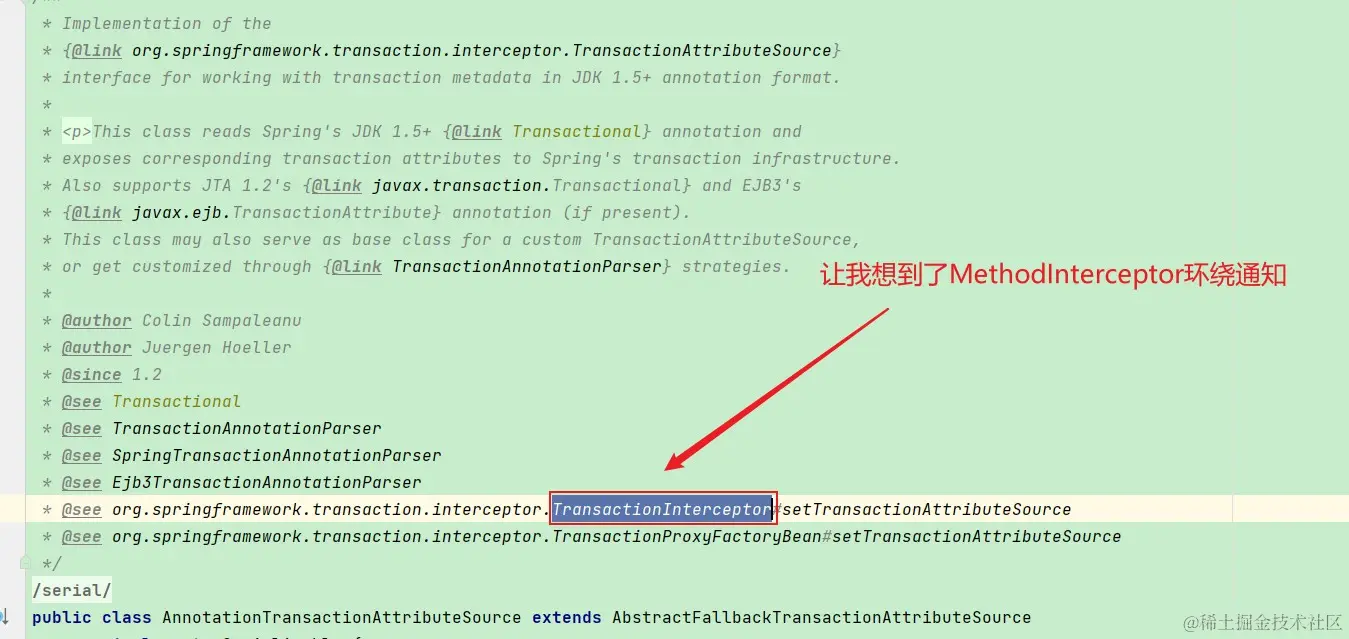Viewport: 1349px width, 639px height.
Task: Click the SpringTransactionAnnotationParser see reference
Action: pos(277,455)
